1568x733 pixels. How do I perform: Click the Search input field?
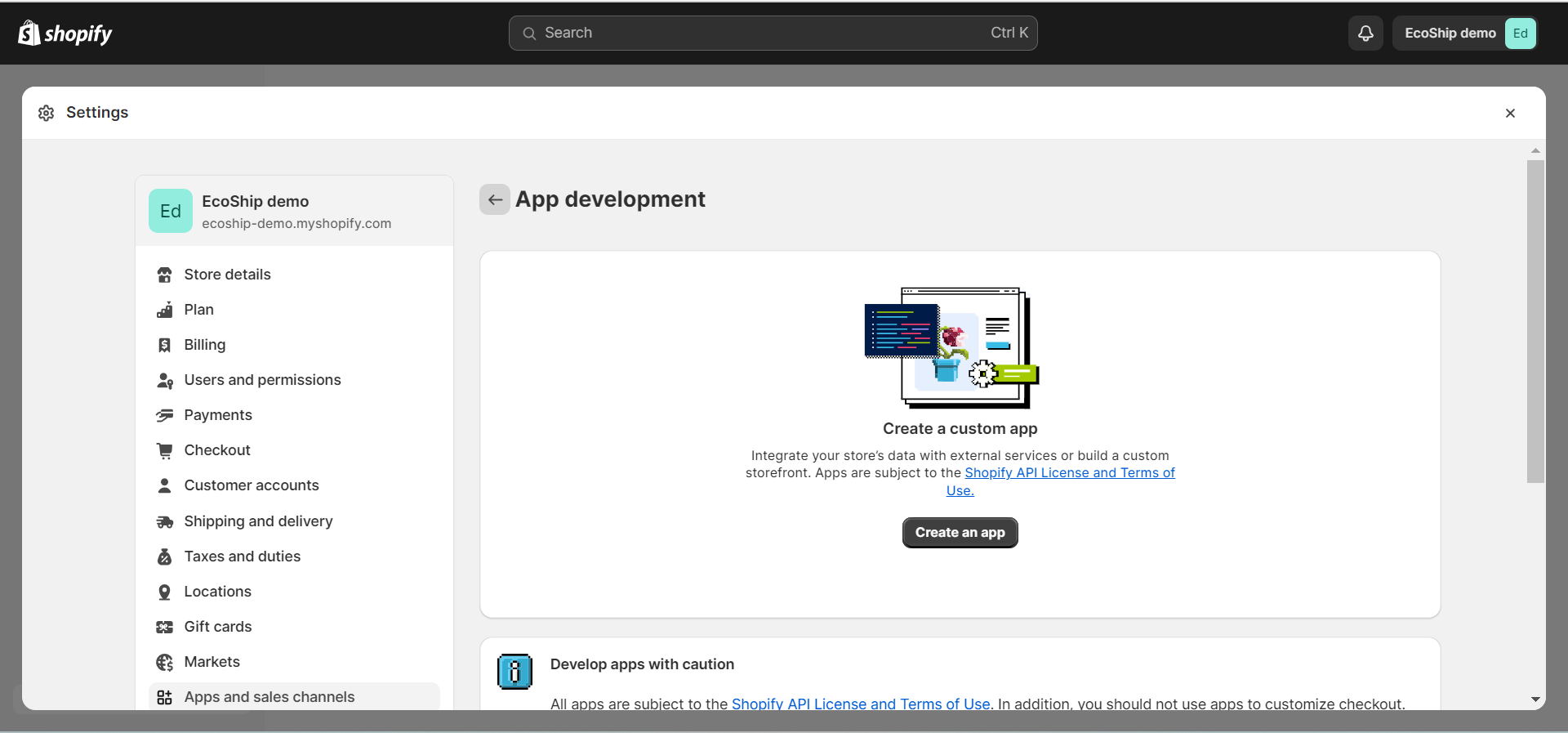point(772,34)
